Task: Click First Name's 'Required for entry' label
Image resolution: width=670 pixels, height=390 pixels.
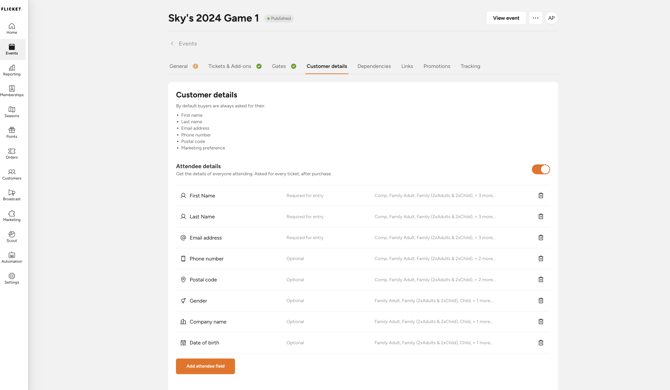Action: click(305, 196)
